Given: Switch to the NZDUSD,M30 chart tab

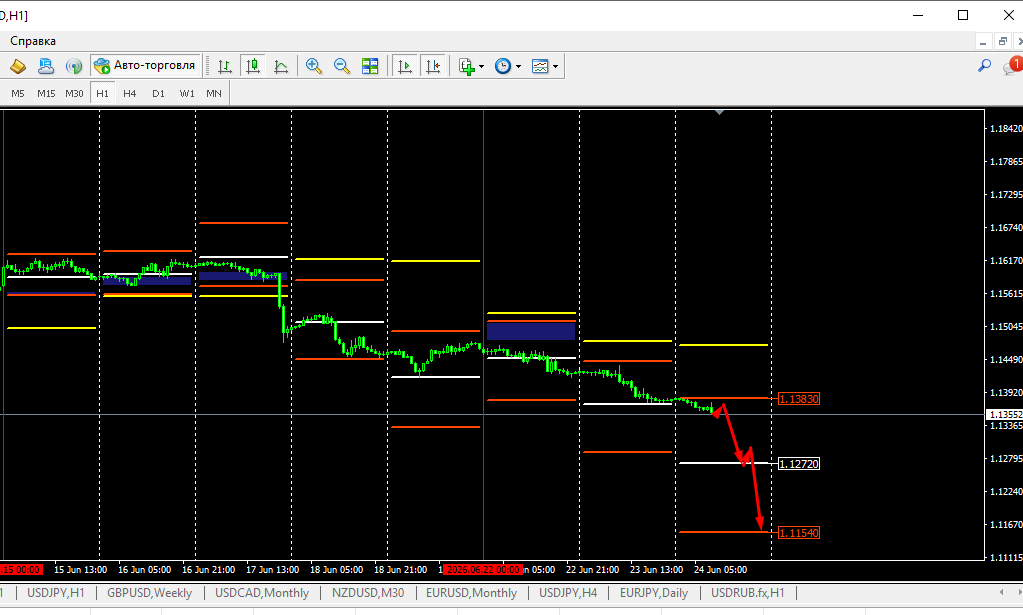Looking at the screenshot, I should click(368, 593).
